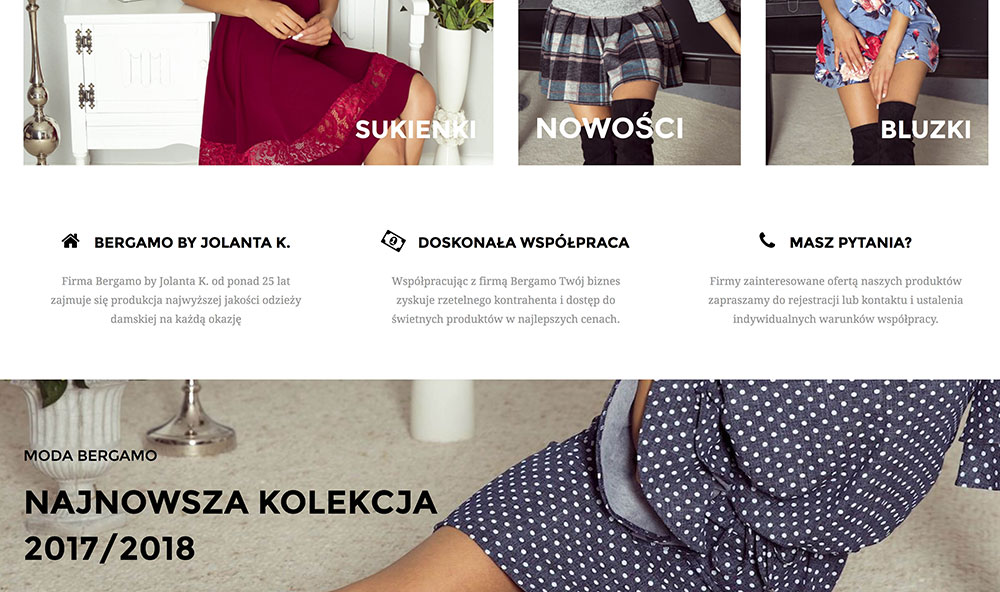The height and width of the screenshot is (592, 1000).
Task: Click the BLUZKI label text
Action: coord(925,130)
